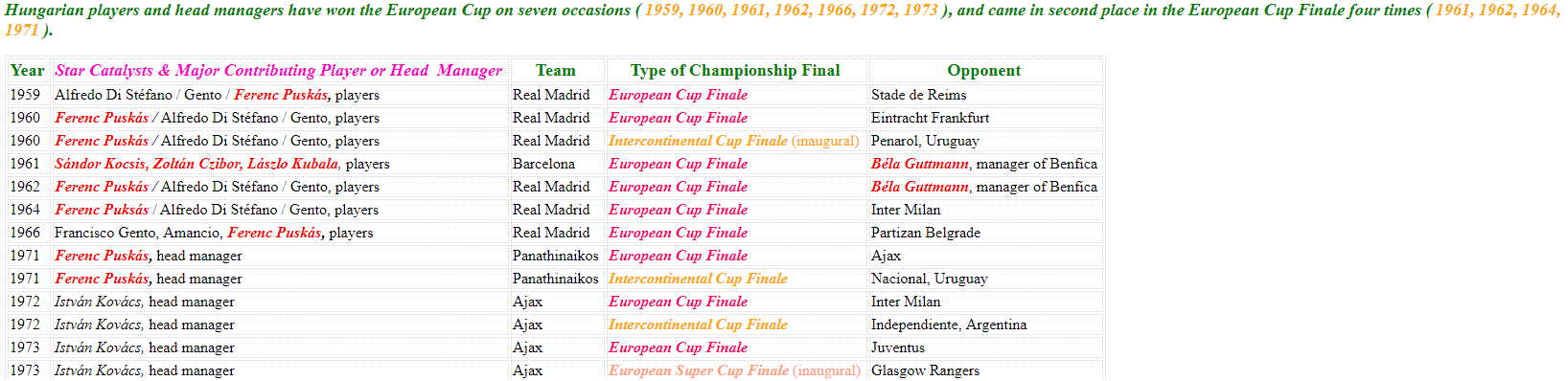1568x381 pixels.
Task: Open the 1959 European Cup Finale link
Action: [678, 95]
